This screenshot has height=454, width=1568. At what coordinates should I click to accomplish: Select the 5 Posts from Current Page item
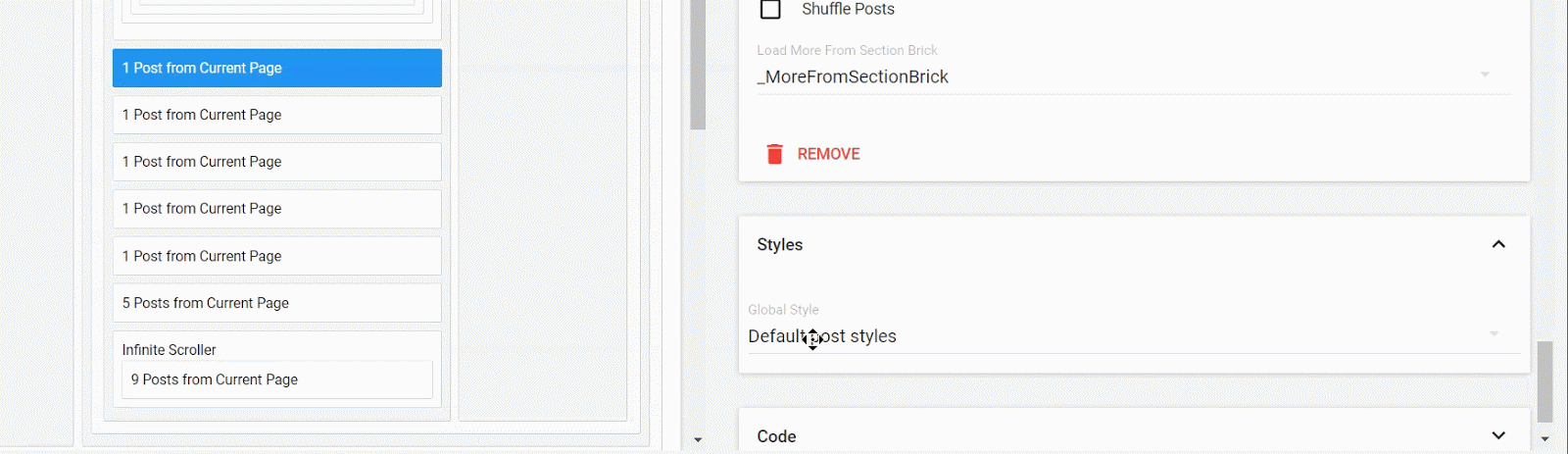pos(276,303)
